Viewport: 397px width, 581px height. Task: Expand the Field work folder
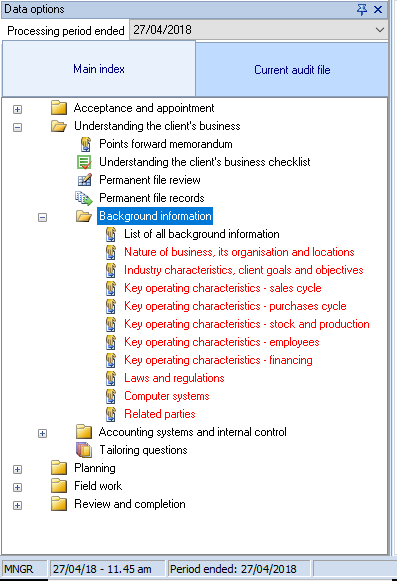[17, 487]
